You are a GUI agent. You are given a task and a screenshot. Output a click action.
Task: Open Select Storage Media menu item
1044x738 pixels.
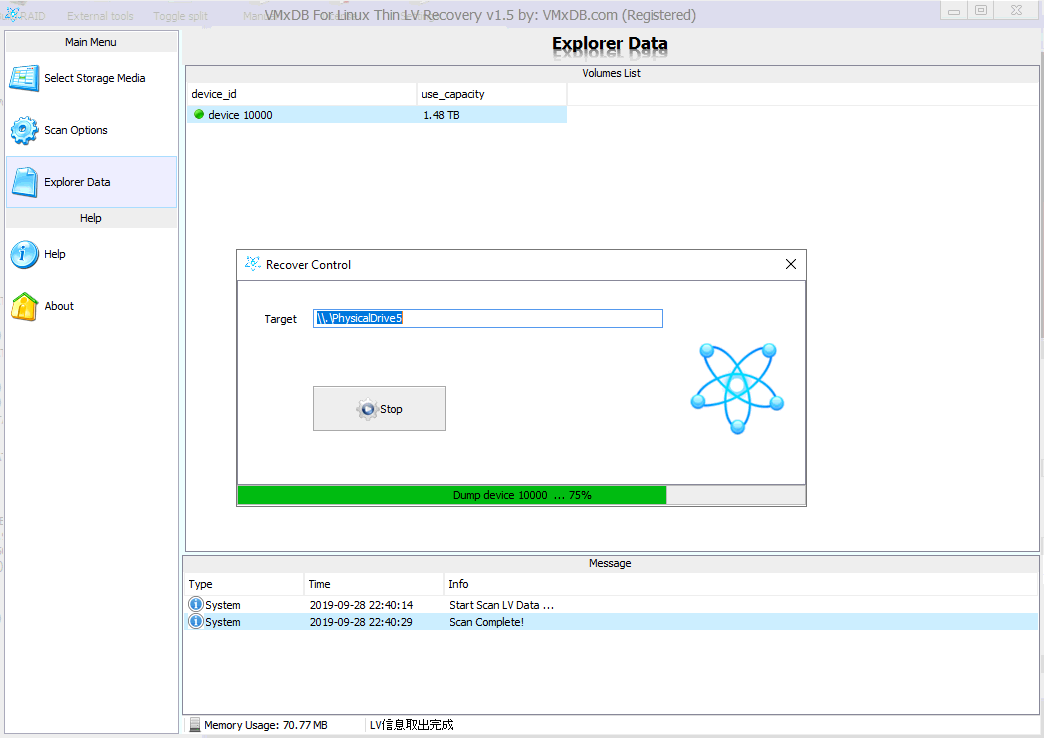92,78
